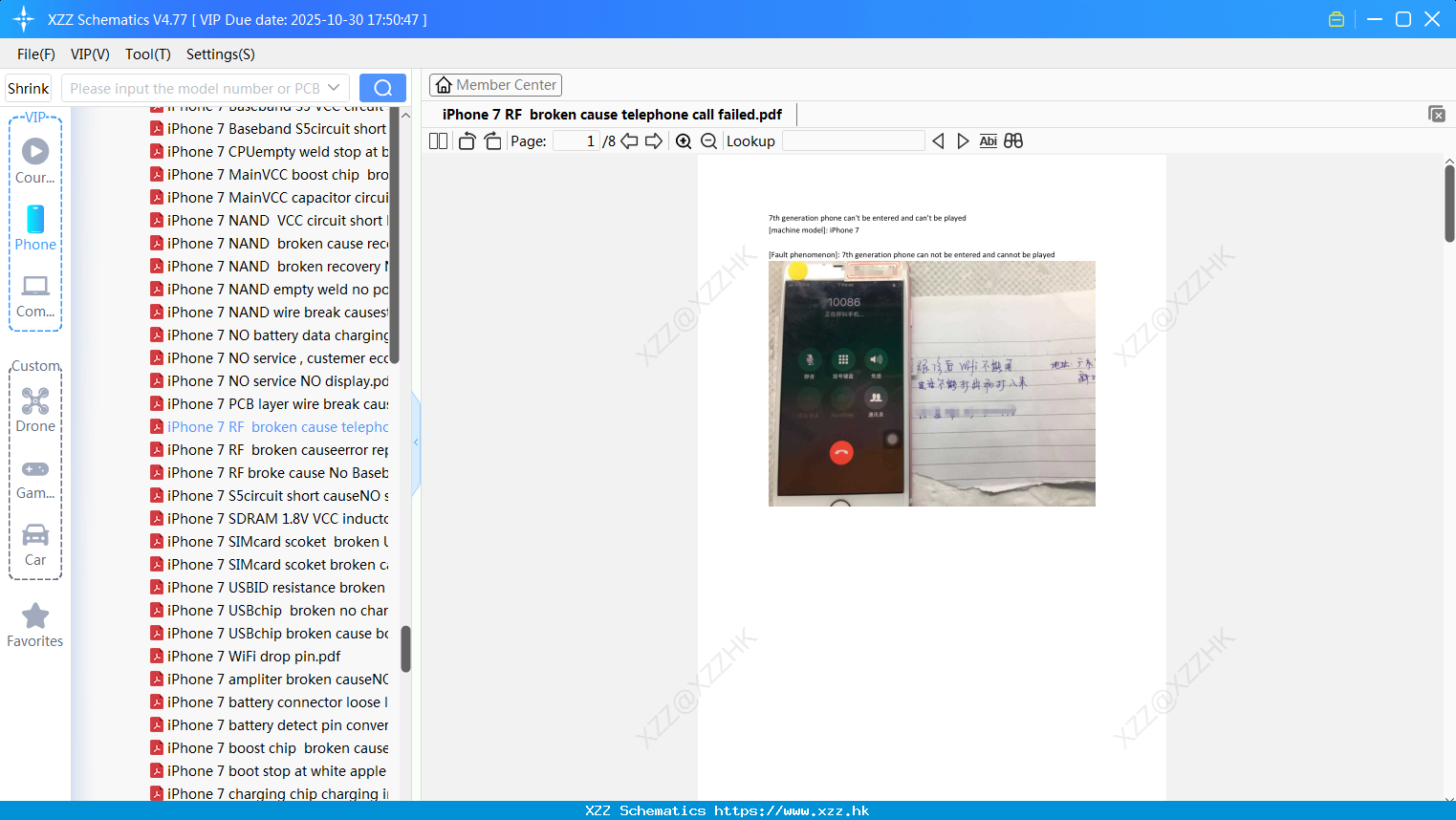Click the Lookup text field
1456x820 pixels.
(x=854, y=141)
